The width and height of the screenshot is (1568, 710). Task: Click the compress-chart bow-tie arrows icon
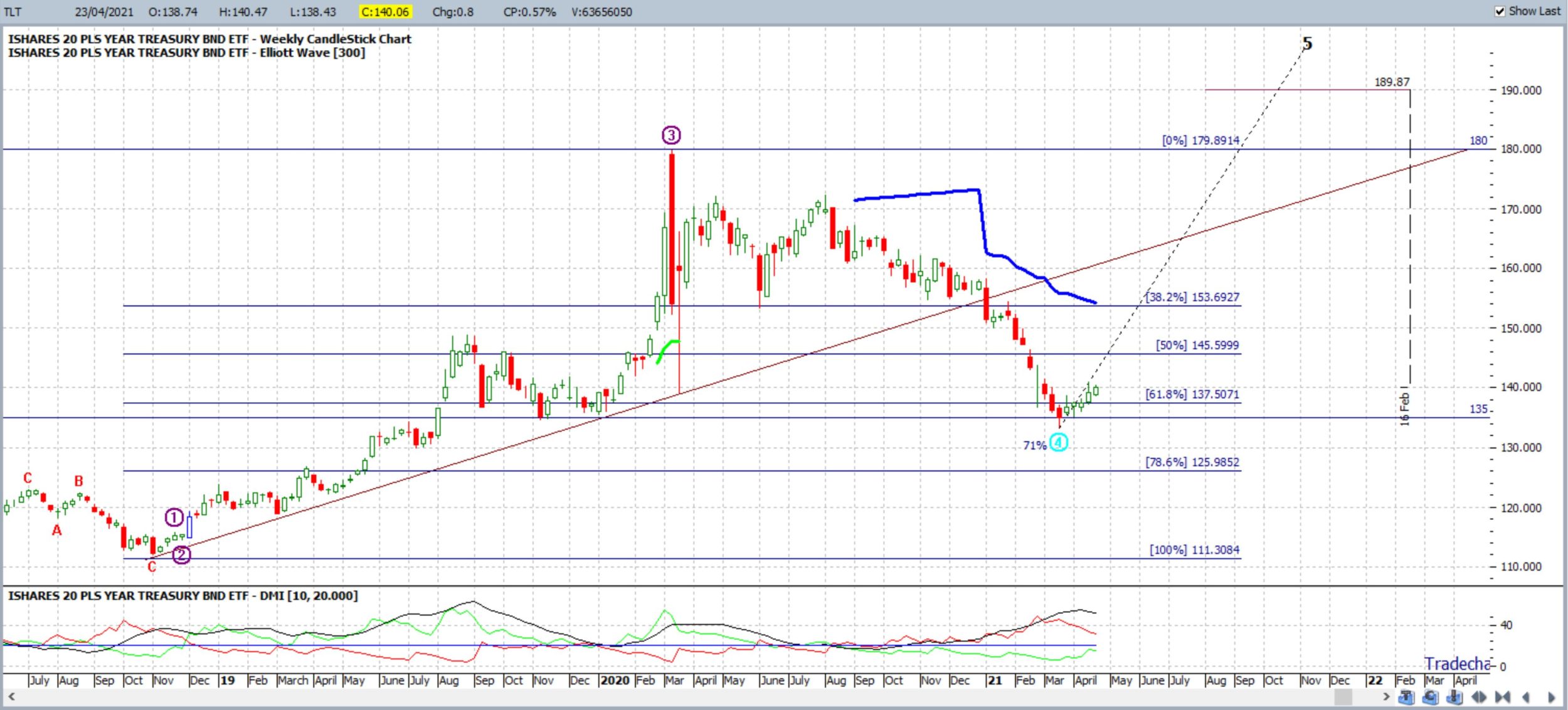click(x=1503, y=697)
